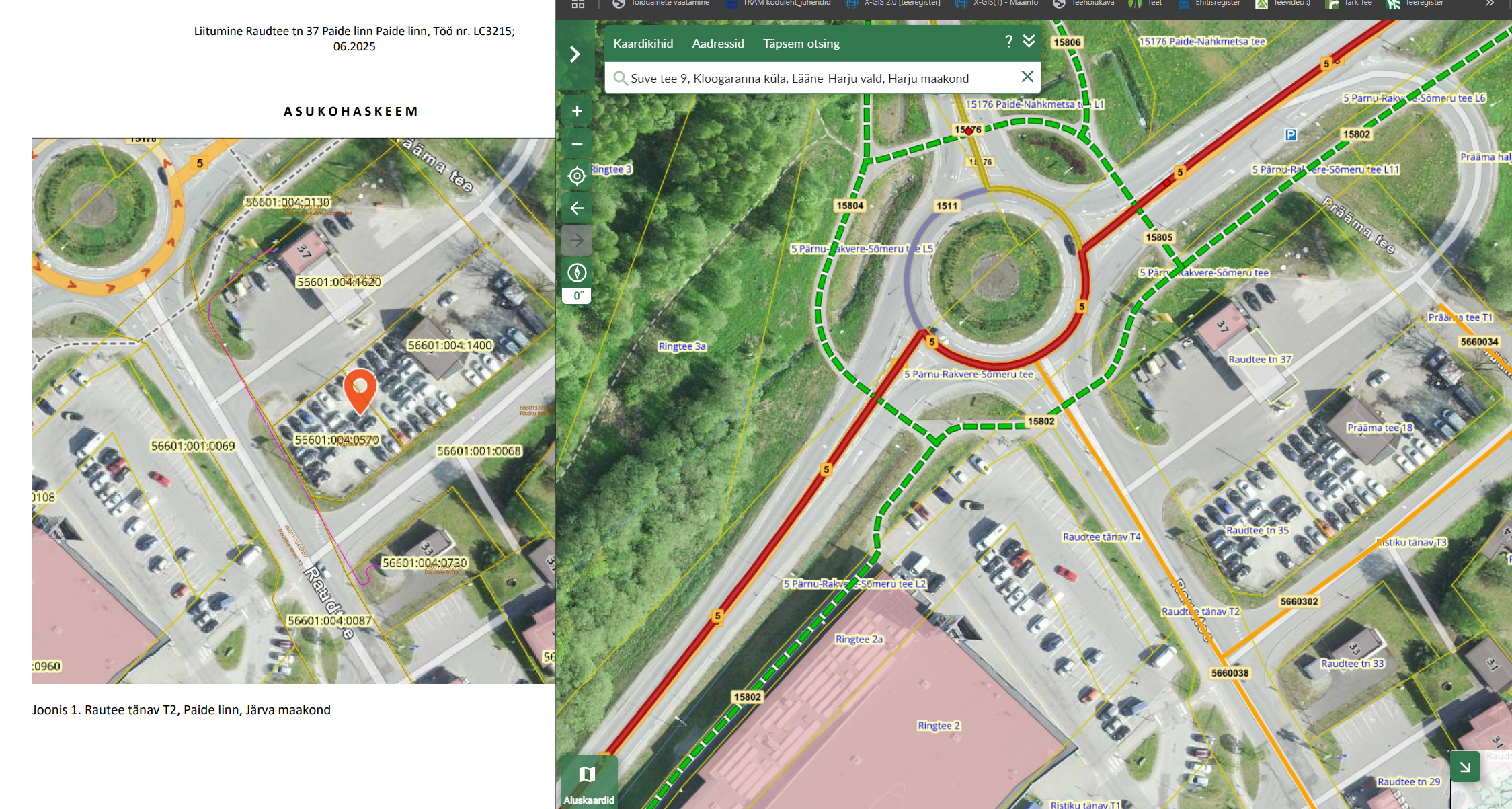
Task: Click the 0° rotation indicator
Action: point(577,296)
